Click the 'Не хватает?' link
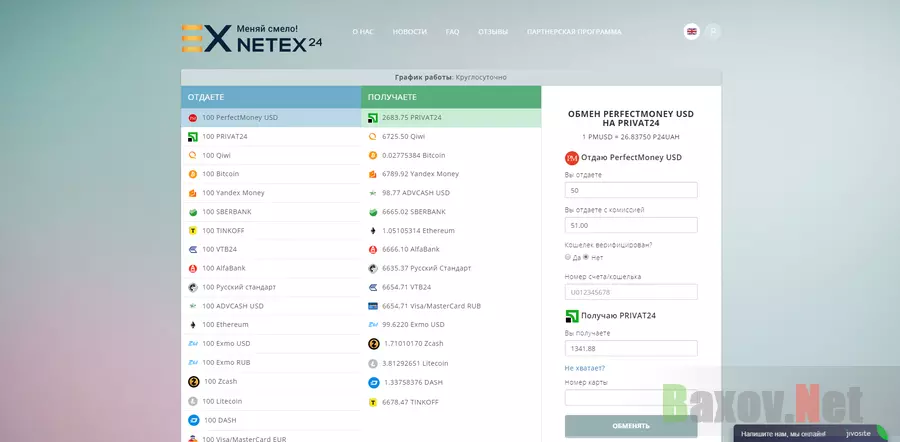This screenshot has width=900, height=442. click(585, 368)
